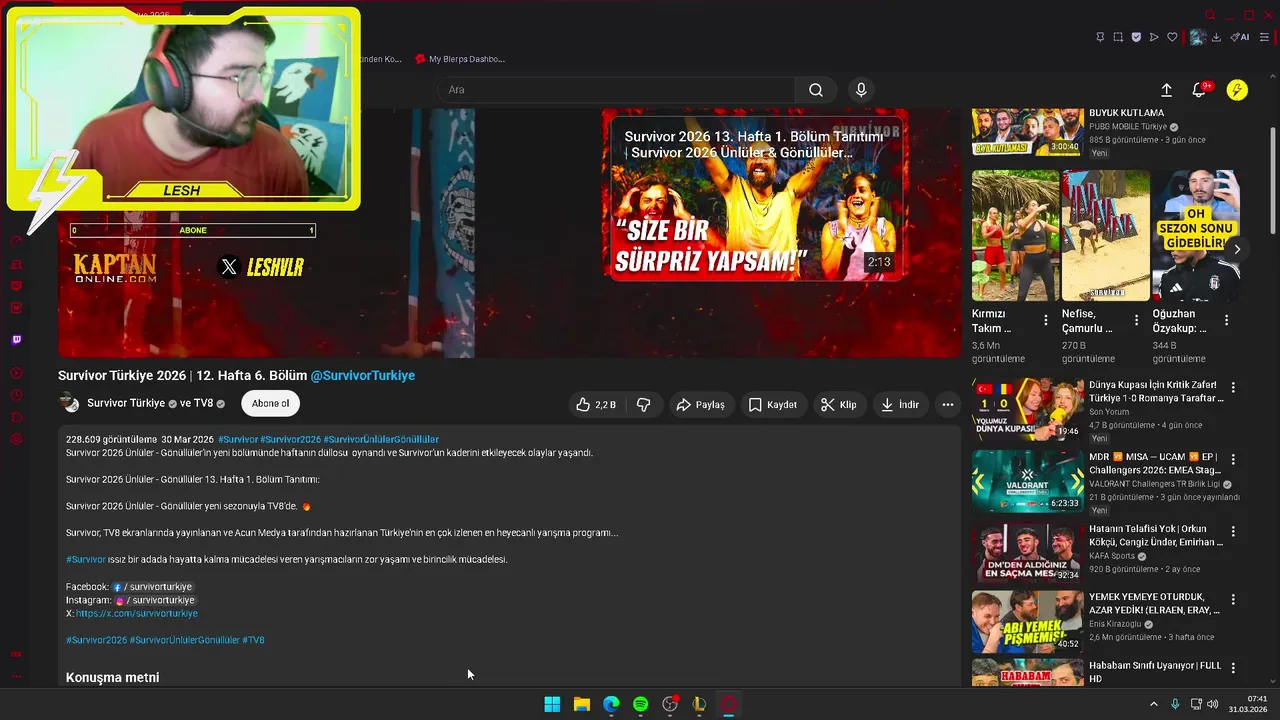Open more actions menu beside İndir
The width and height of the screenshot is (1280, 720).
click(x=948, y=405)
